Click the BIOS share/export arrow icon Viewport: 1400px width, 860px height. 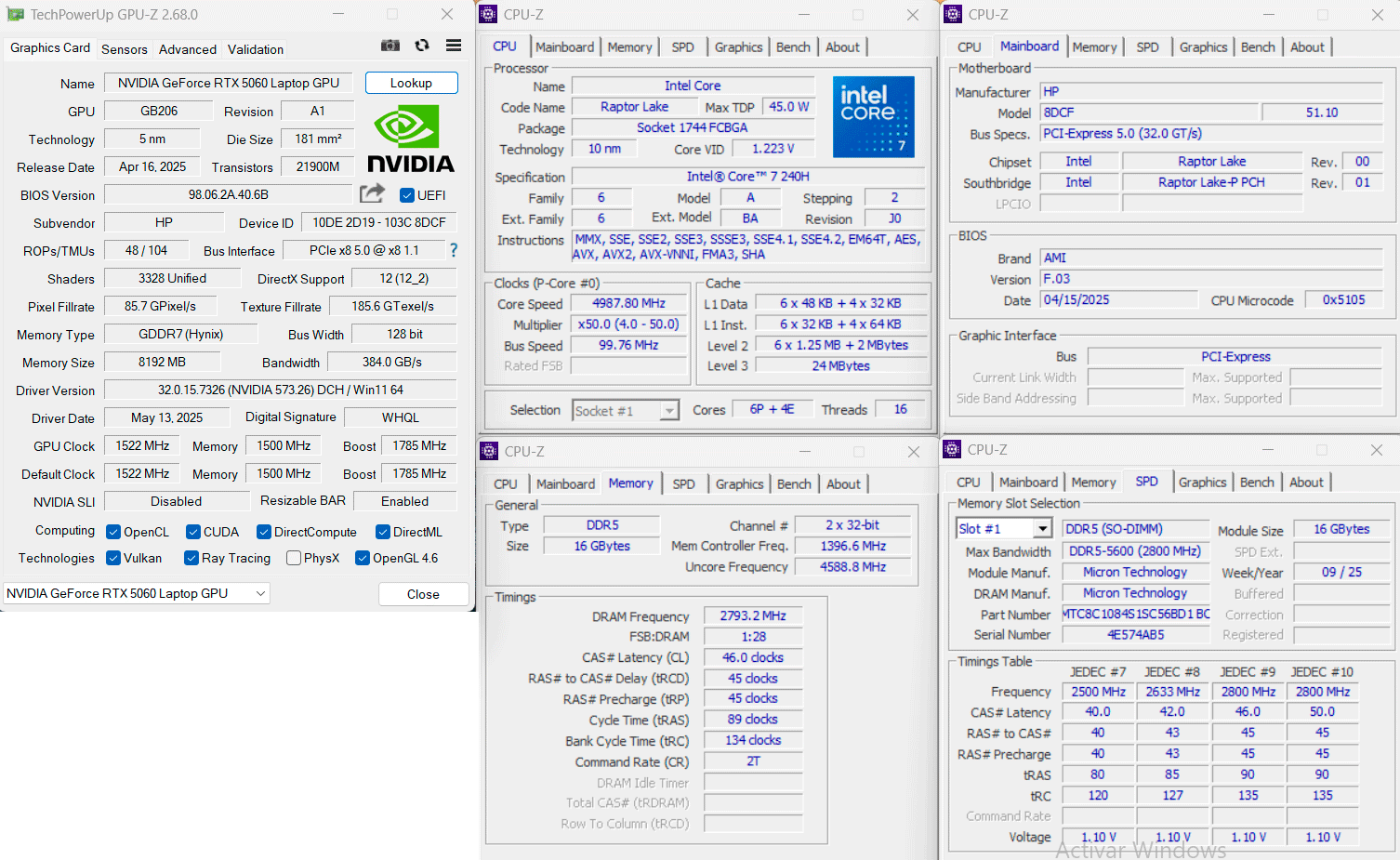[372, 193]
